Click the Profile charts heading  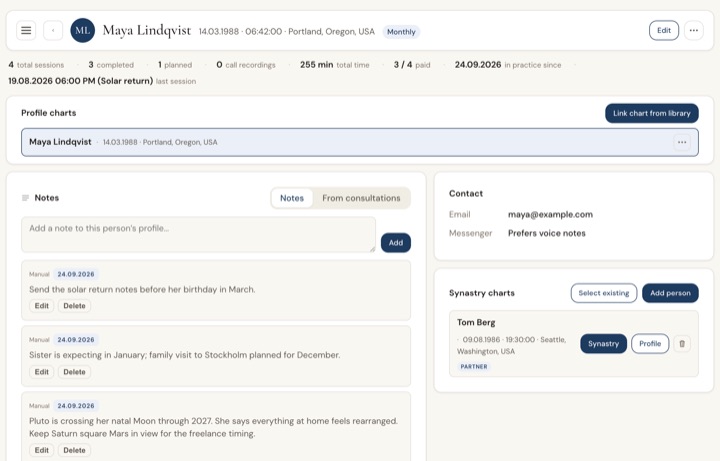(49, 113)
